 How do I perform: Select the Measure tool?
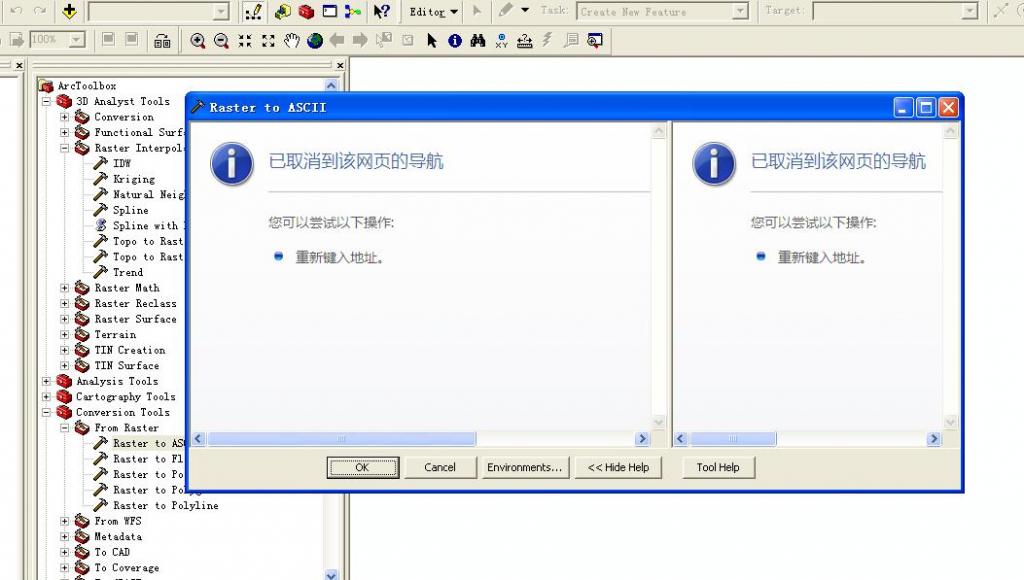point(524,40)
